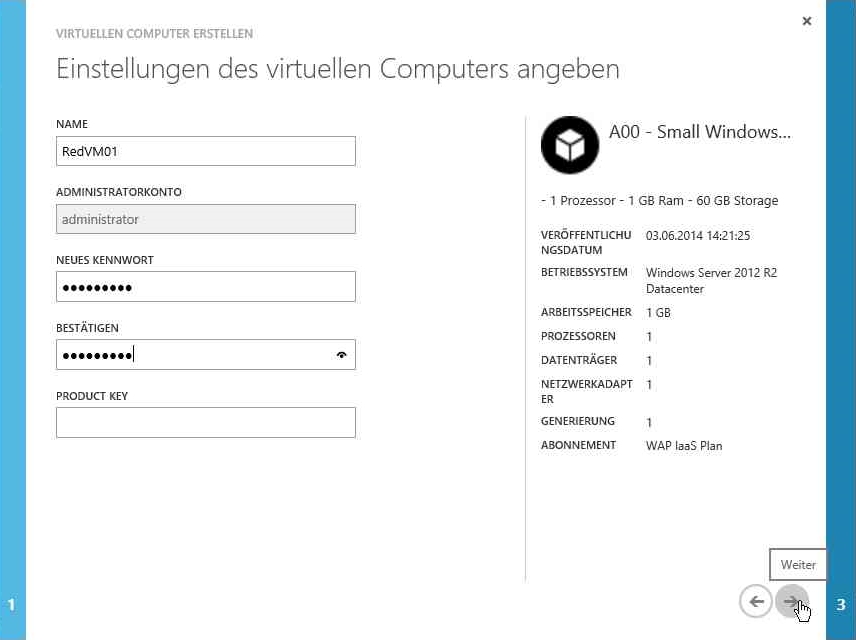This screenshot has width=856, height=640.
Task: Jump to wizard step 1 strip
Action: pos(12,604)
